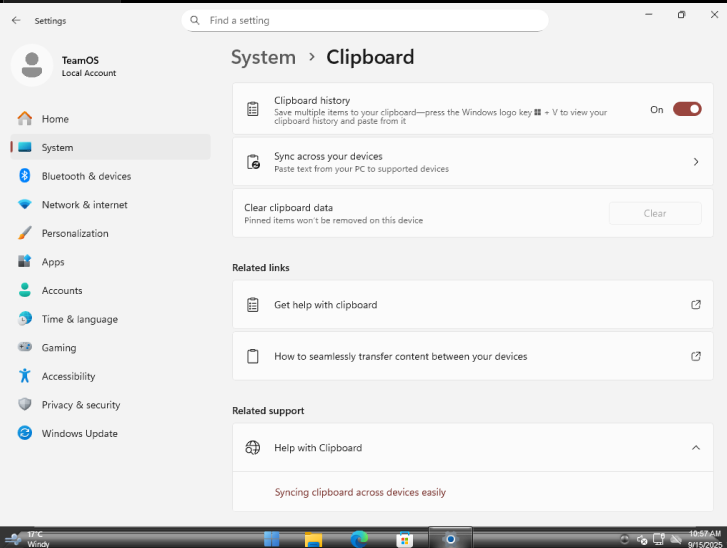The width and height of the screenshot is (727, 548).
Task: Click the Related links heading
Action: (x=261, y=268)
